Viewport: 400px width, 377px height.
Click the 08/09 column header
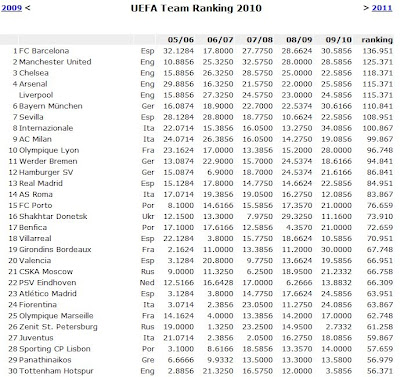(299, 40)
